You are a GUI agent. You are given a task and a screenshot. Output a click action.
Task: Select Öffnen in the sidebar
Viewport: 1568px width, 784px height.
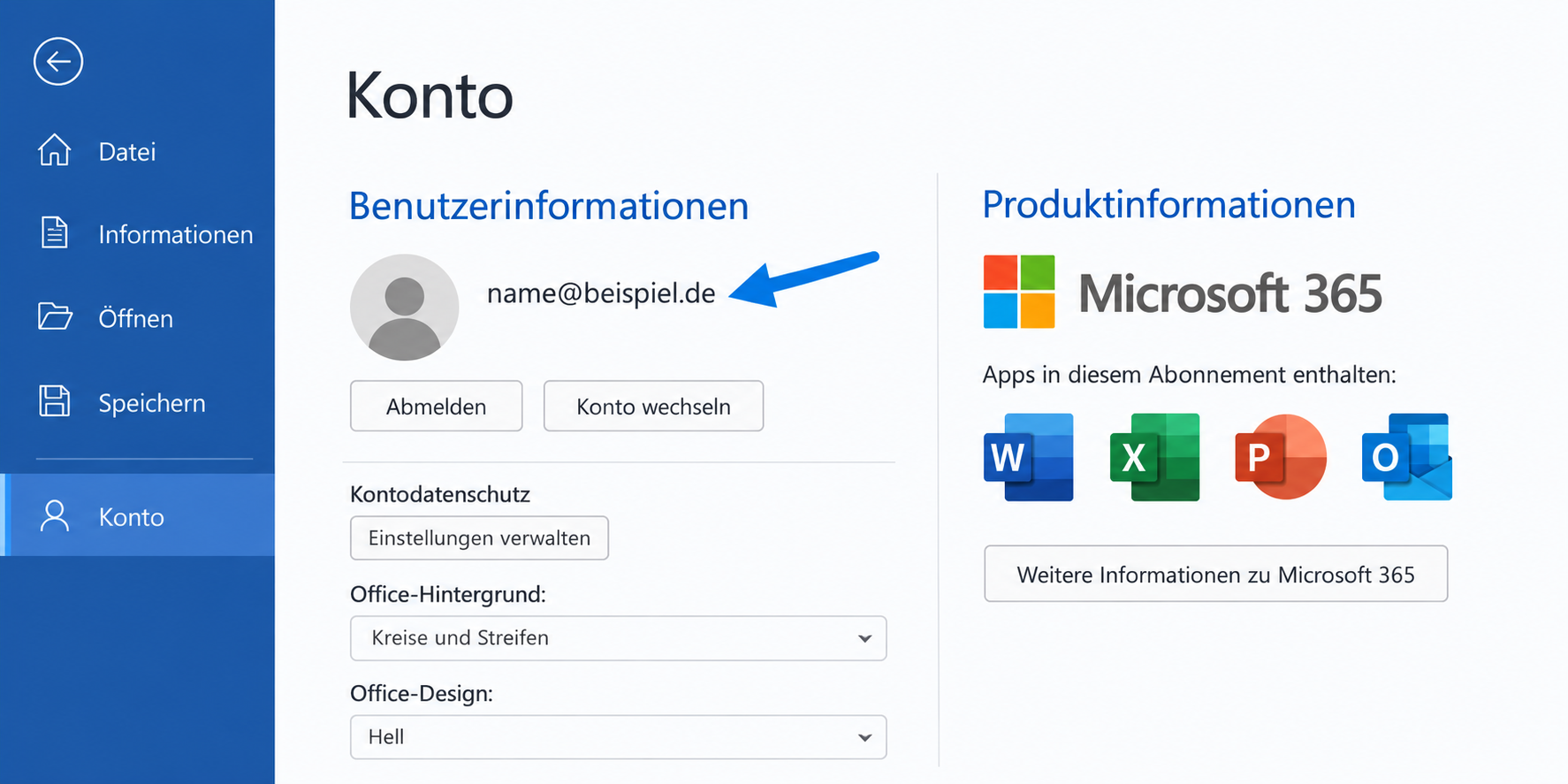(x=137, y=318)
